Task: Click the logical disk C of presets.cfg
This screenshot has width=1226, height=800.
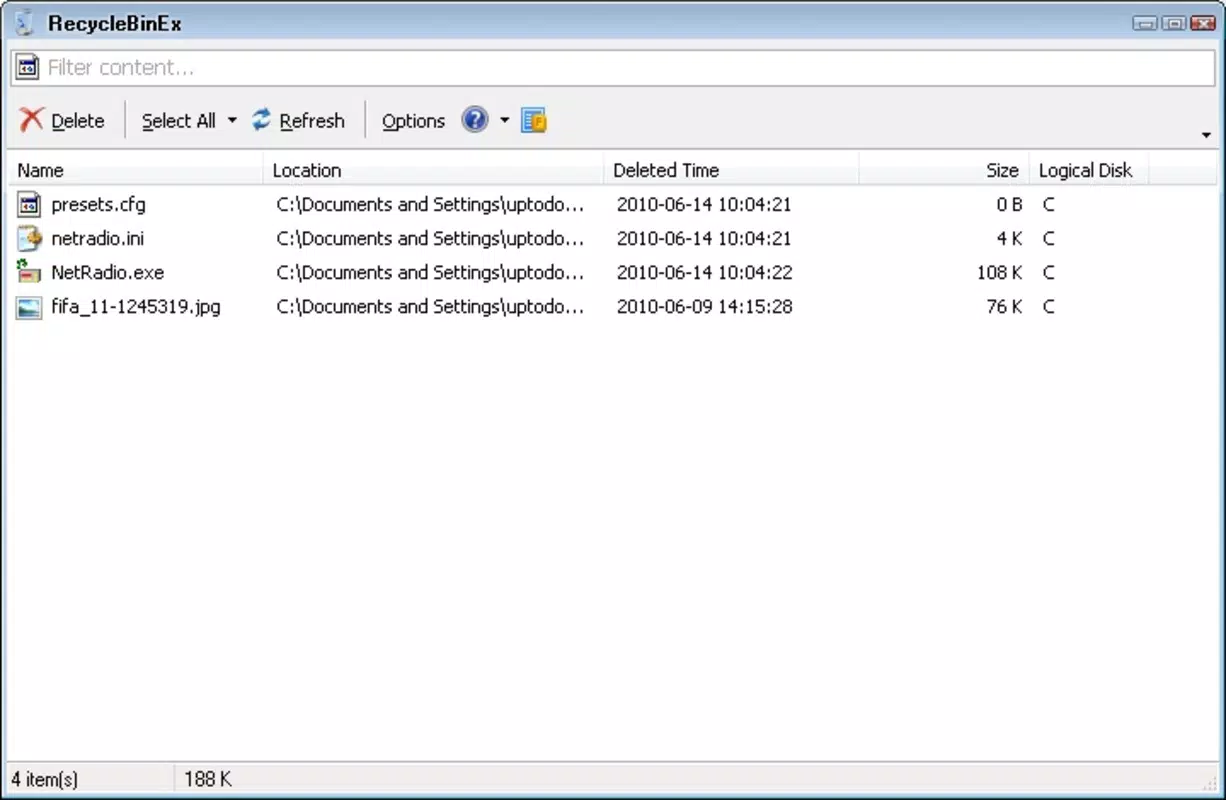Action: [1049, 204]
